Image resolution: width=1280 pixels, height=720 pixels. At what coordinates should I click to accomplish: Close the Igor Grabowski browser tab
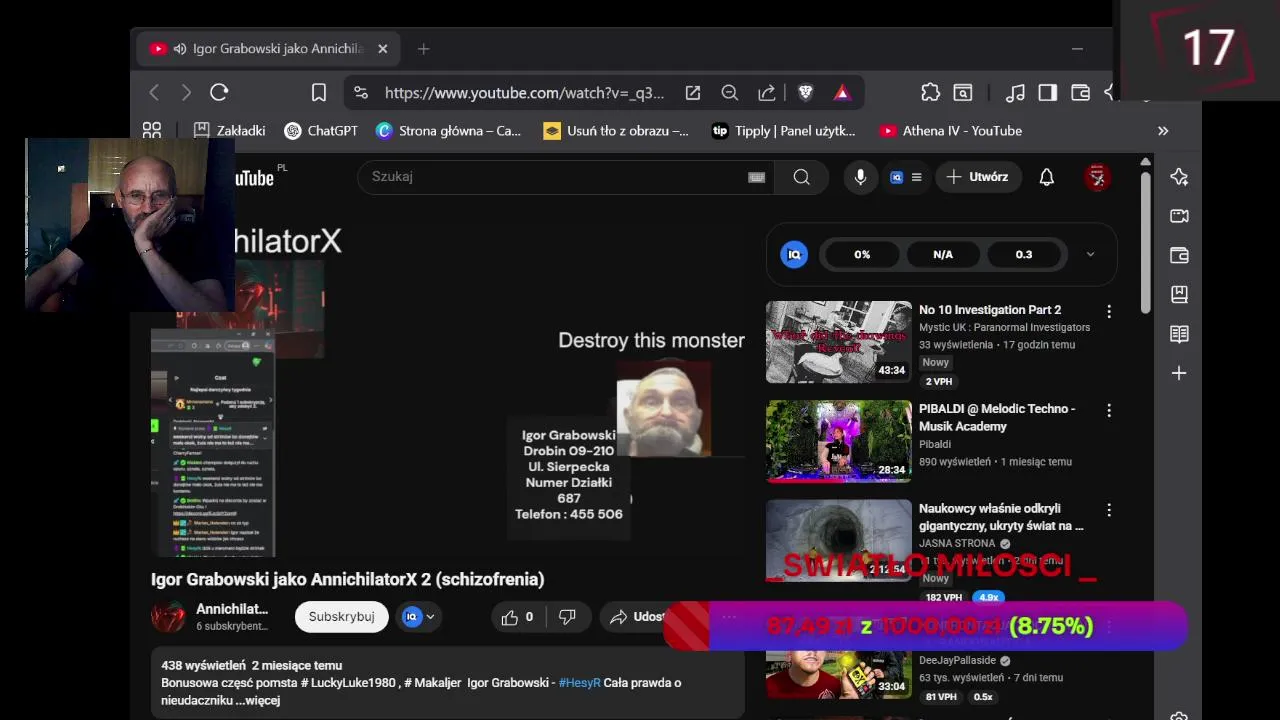(382, 48)
